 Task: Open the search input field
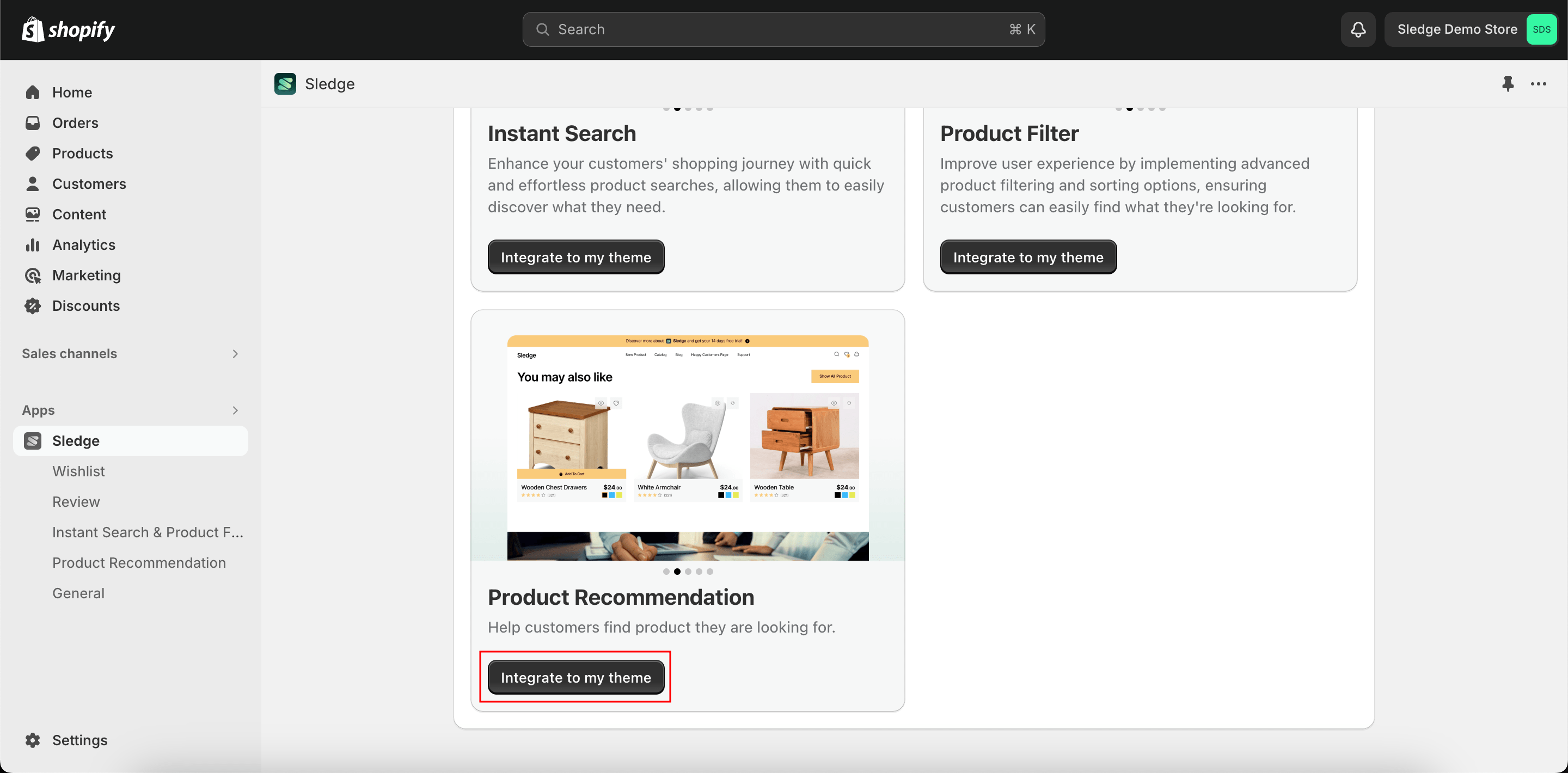pyautogui.click(x=784, y=28)
